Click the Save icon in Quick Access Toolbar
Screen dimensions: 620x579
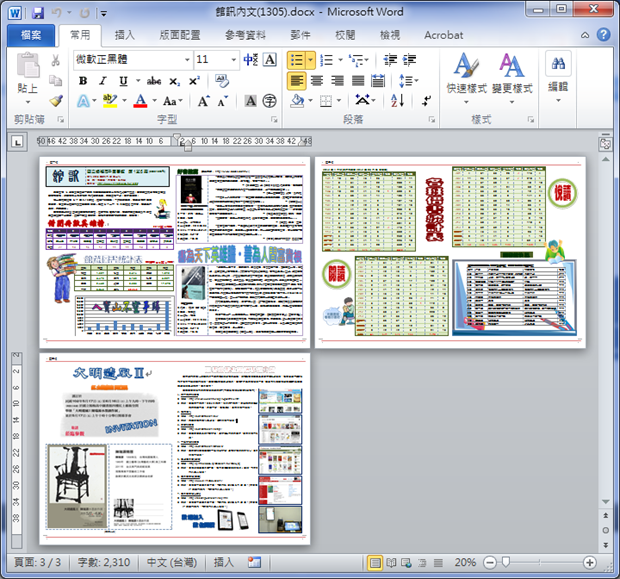(x=38, y=13)
